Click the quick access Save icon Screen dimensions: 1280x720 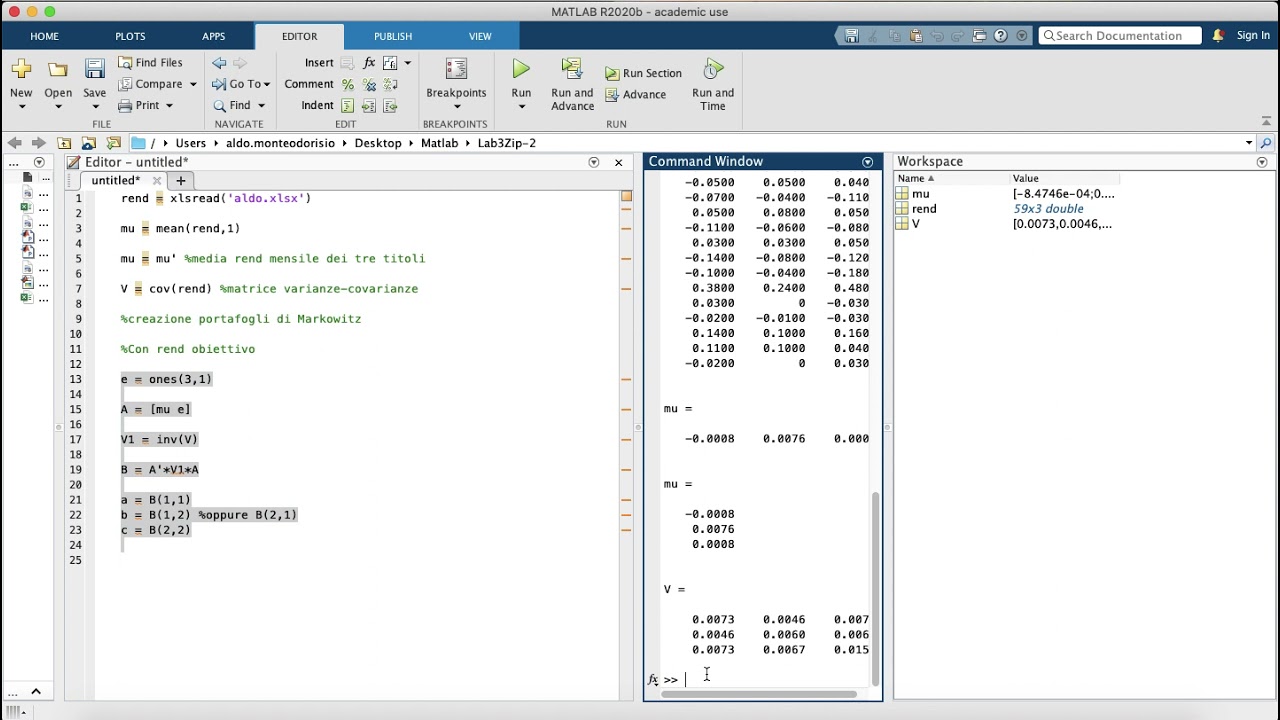(x=851, y=36)
